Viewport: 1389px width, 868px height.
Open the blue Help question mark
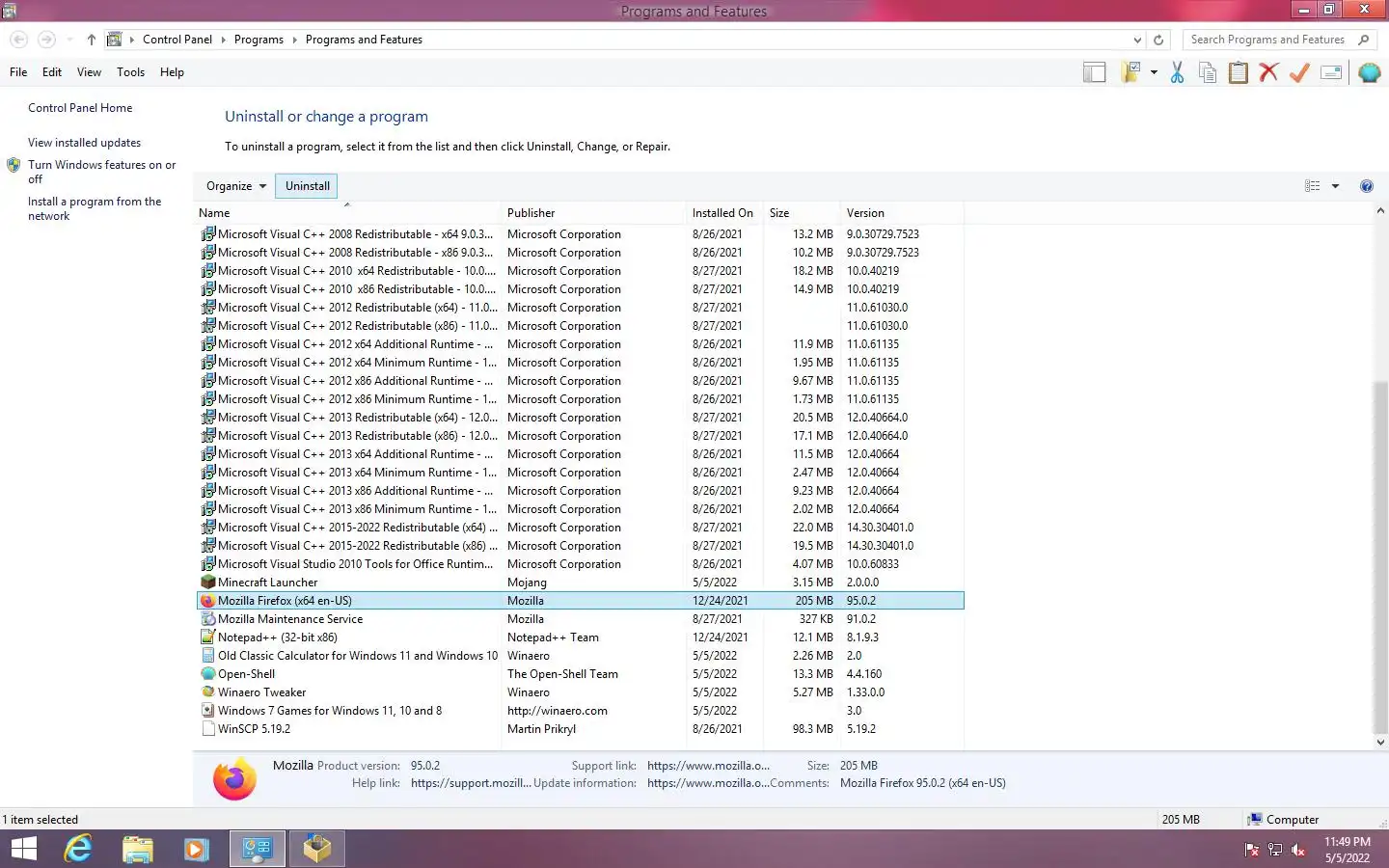(x=1366, y=186)
